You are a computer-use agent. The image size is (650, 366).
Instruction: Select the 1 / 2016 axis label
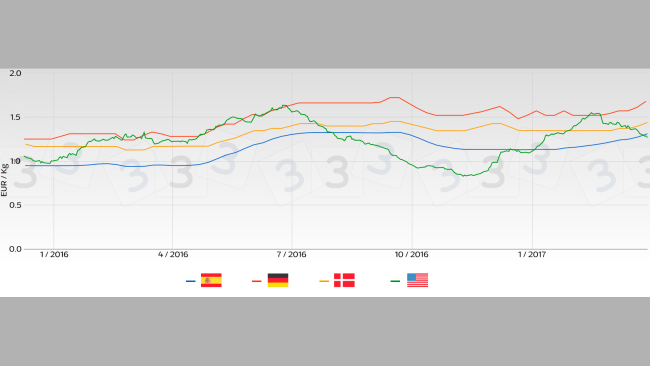pyautogui.click(x=54, y=255)
